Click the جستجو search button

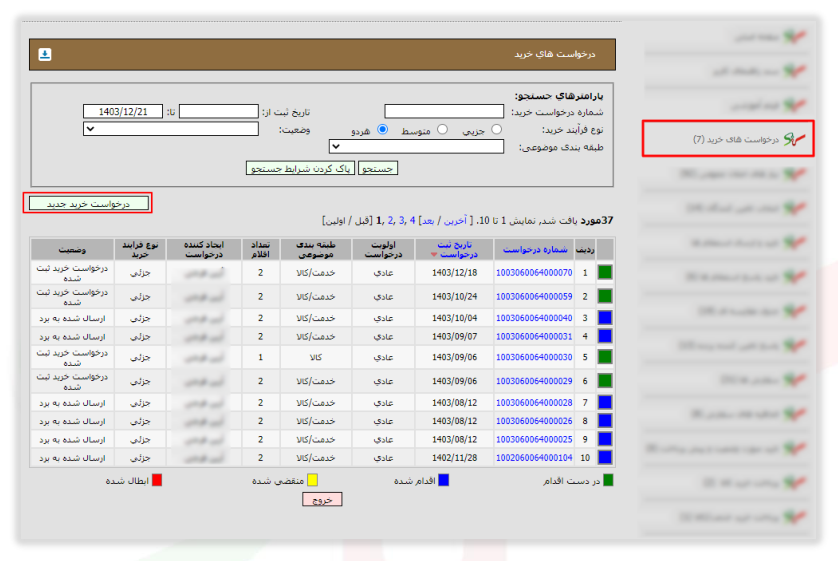378,168
